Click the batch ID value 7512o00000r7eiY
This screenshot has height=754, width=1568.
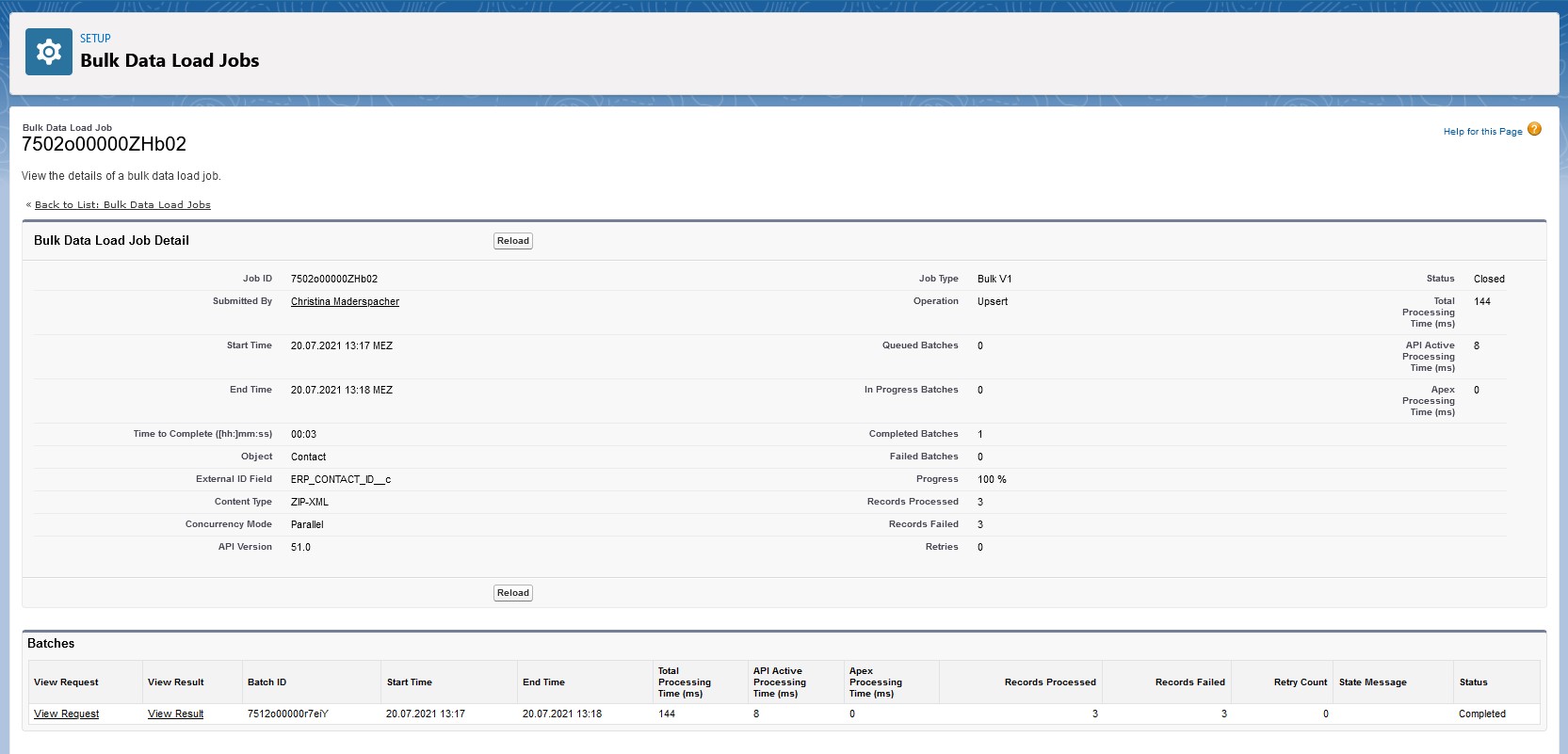pyautogui.click(x=288, y=714)
